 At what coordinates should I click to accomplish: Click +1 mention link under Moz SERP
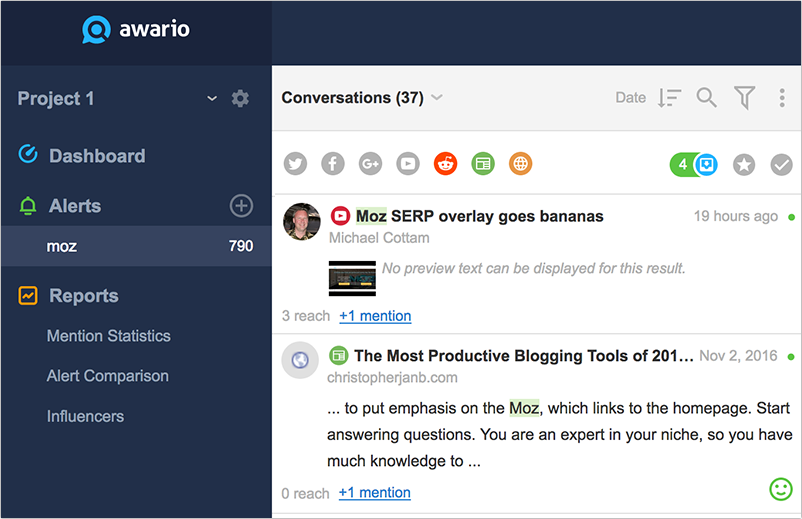point(375,316)
